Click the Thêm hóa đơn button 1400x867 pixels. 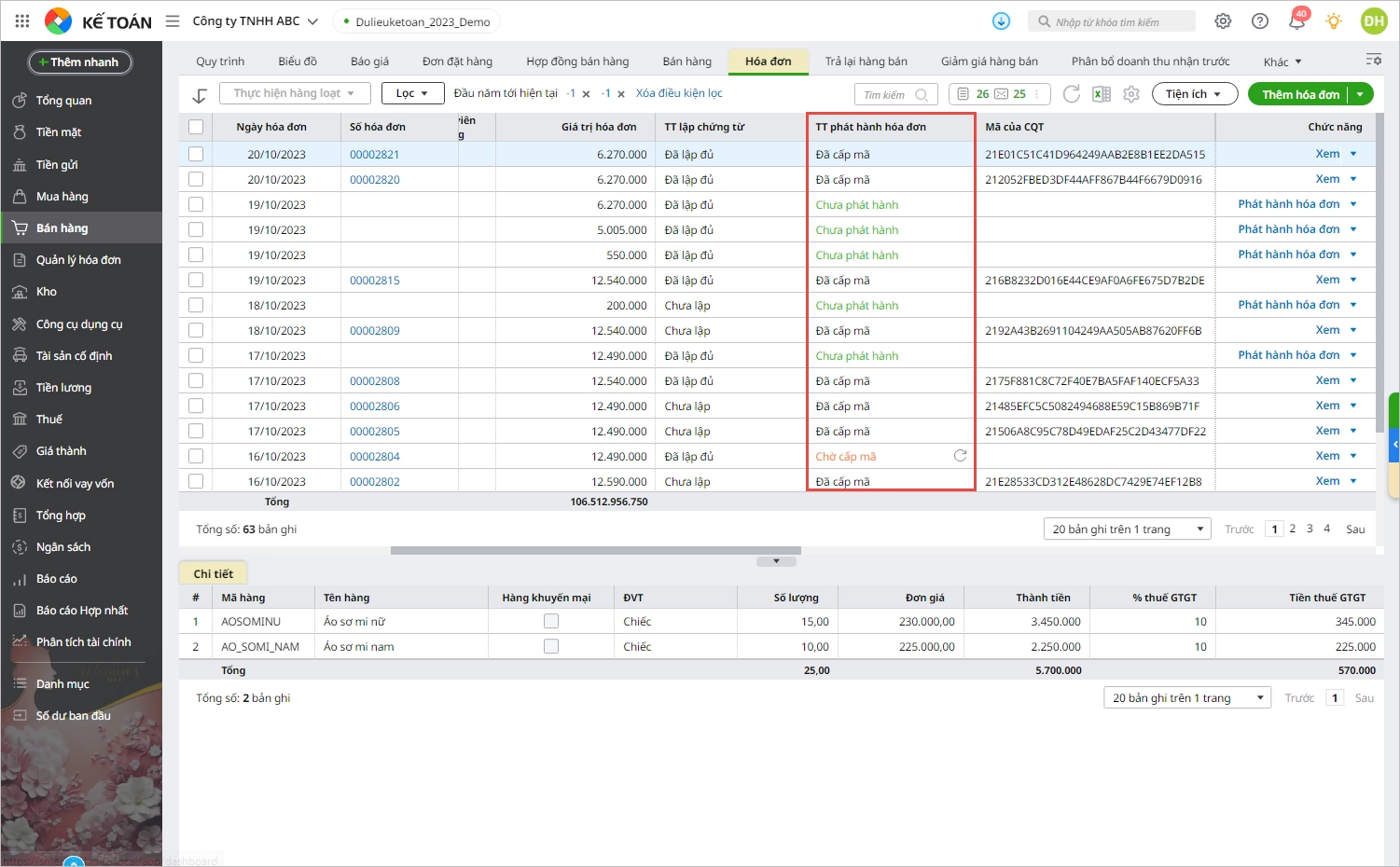[x=1300, y=94]
